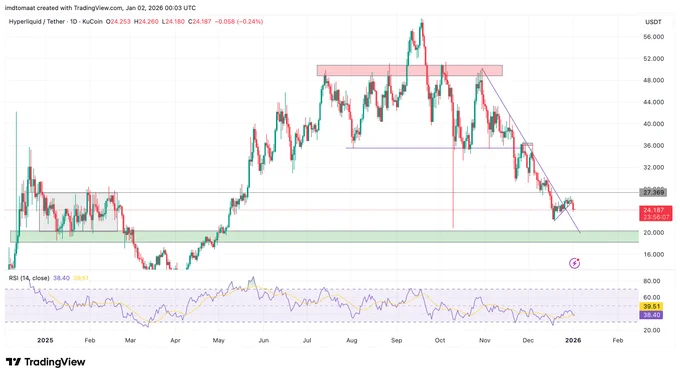Screen dimensions: 680x377
Task: Click the 38.40 RSI value in legend
Action: point(61,278)
